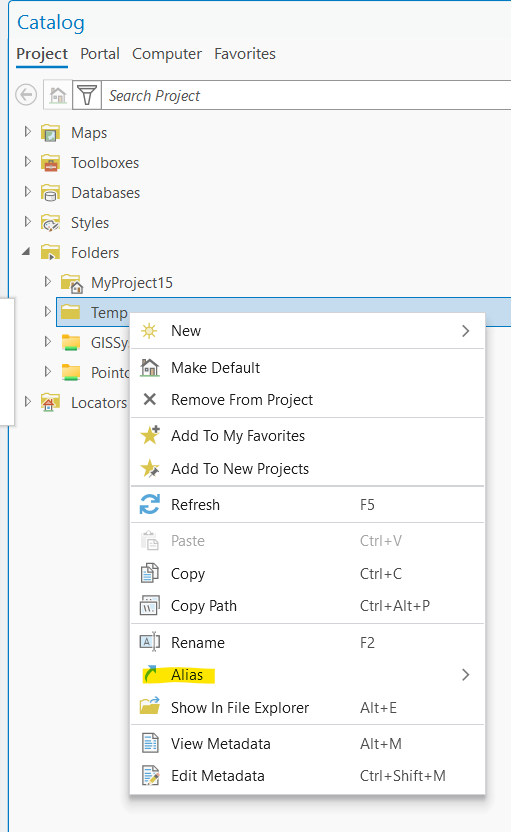Click the Locators folder icon
This screenshot has height=832, width=511.
pyautogui.click(x=50, y=403)
